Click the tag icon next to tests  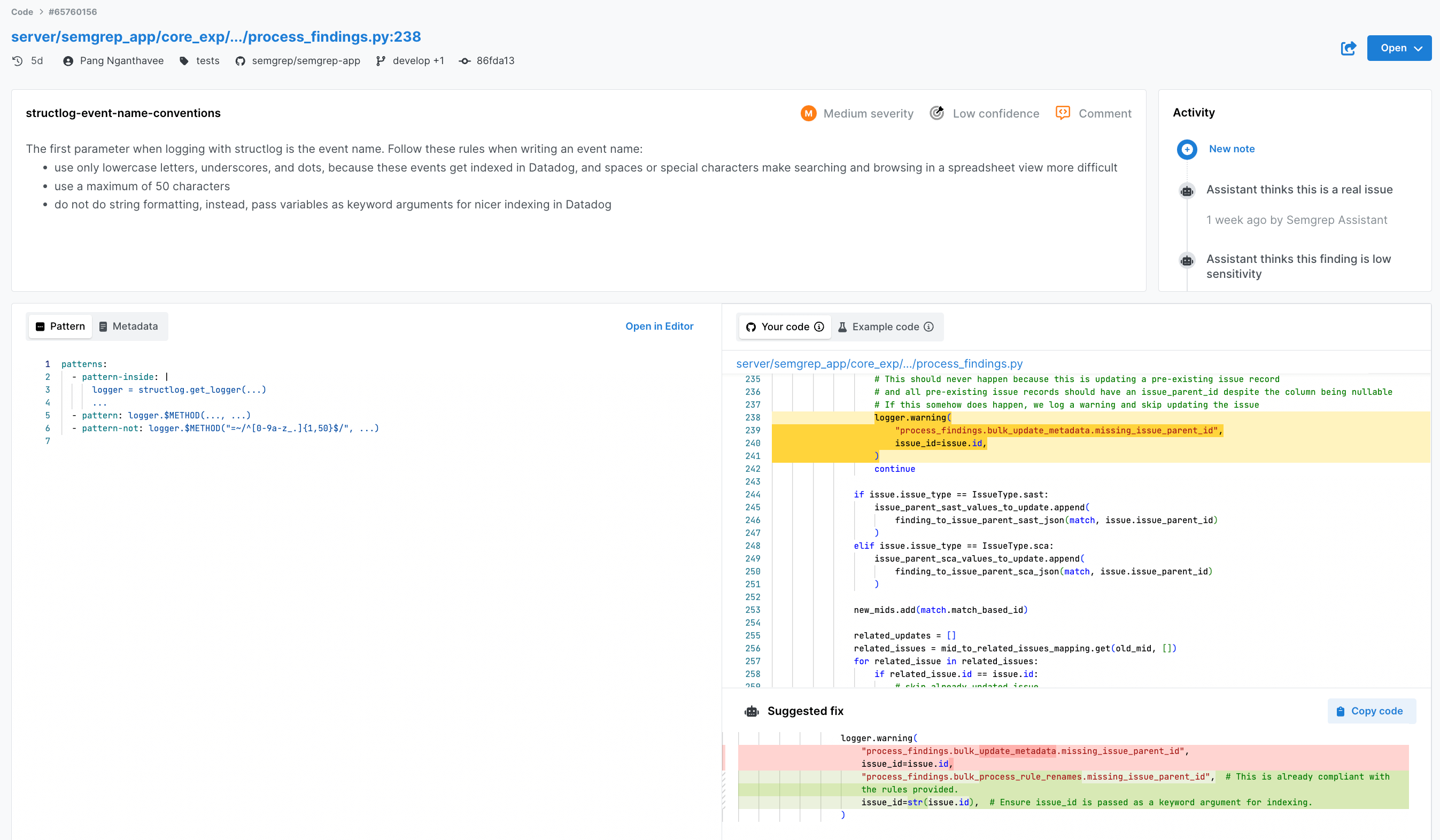[184, 60]
